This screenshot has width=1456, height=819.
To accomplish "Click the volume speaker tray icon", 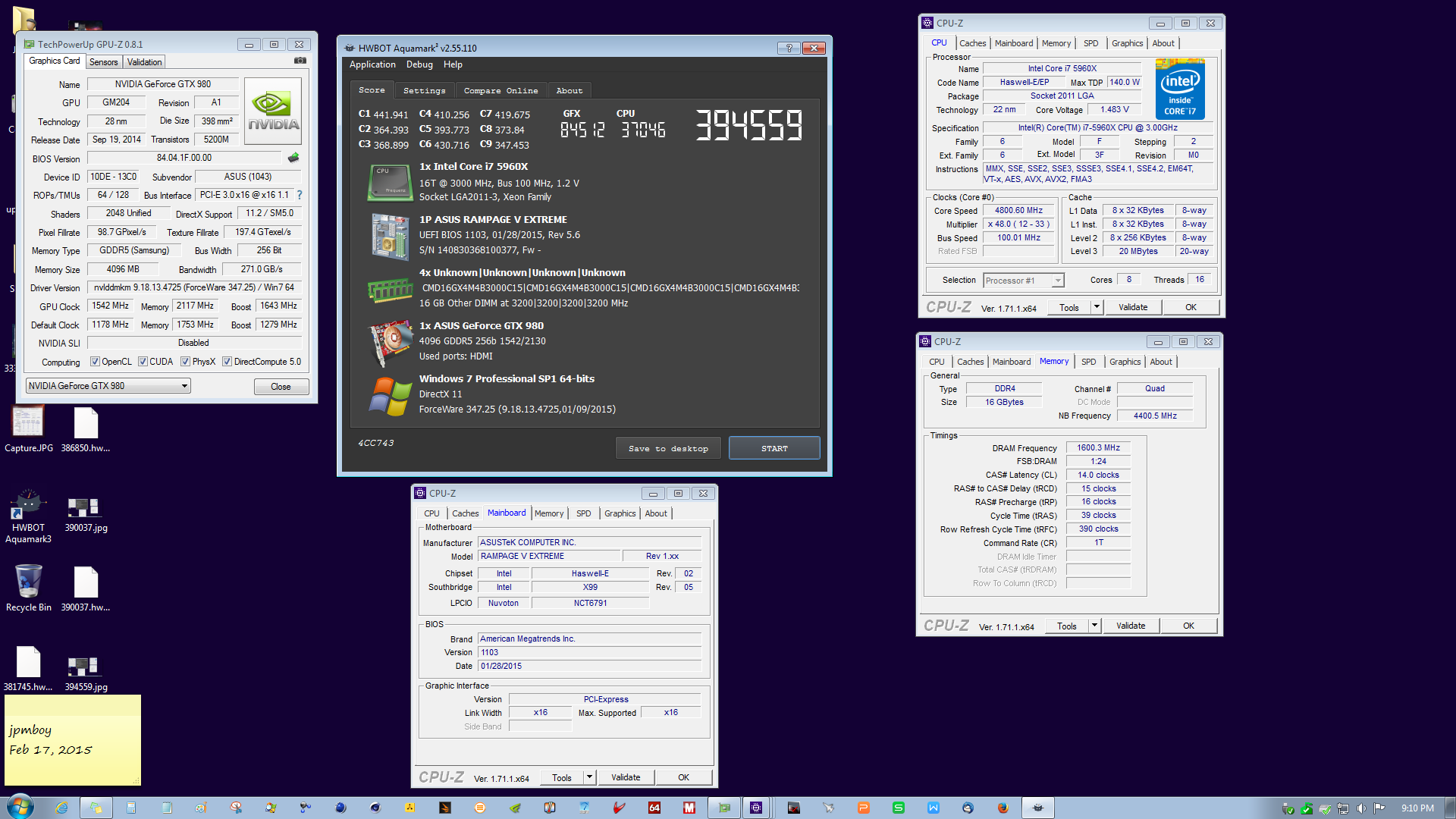I will click(x=1360, y=808).
